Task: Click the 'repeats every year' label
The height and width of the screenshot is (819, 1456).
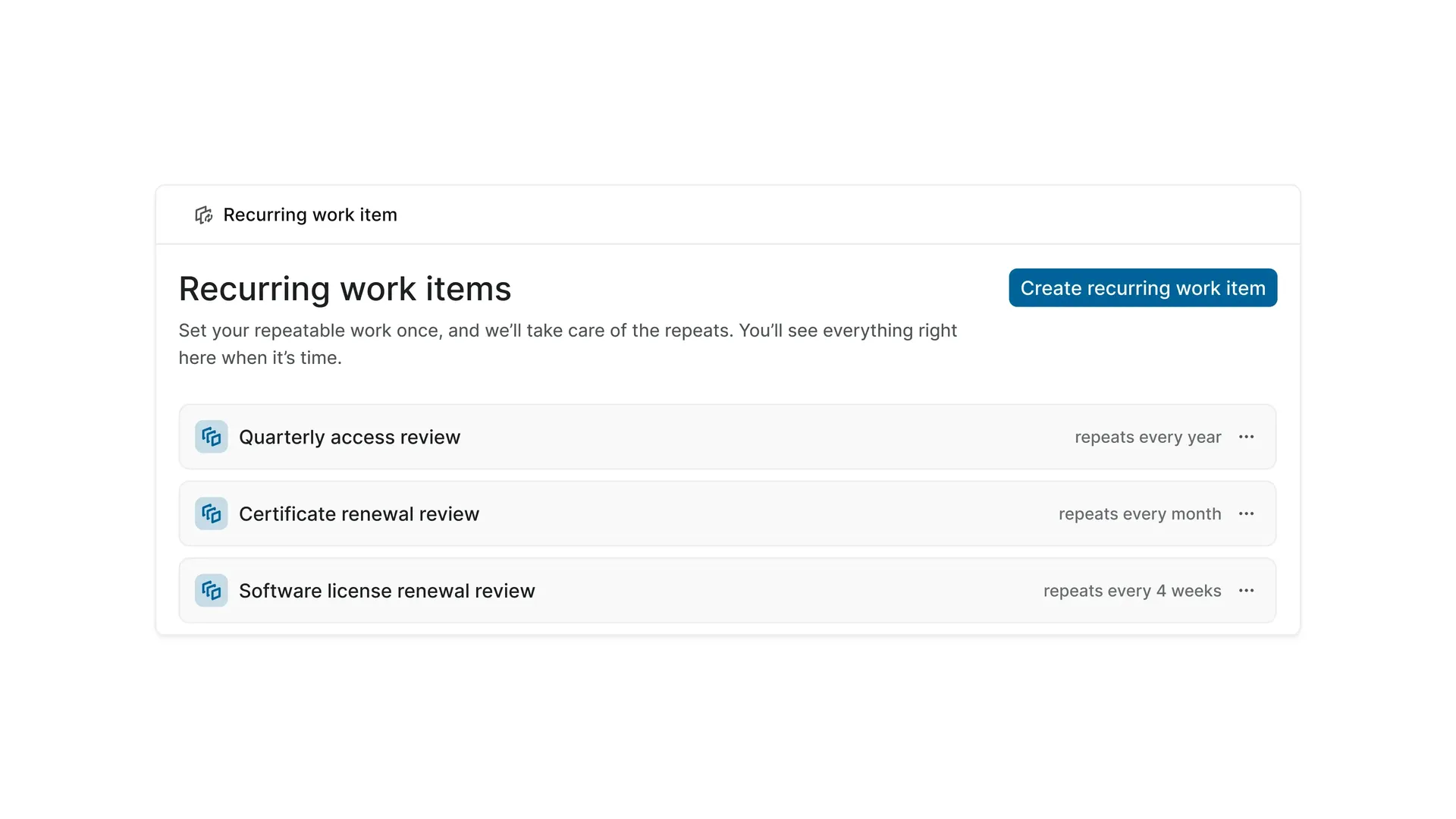Action: (1147, 437)
